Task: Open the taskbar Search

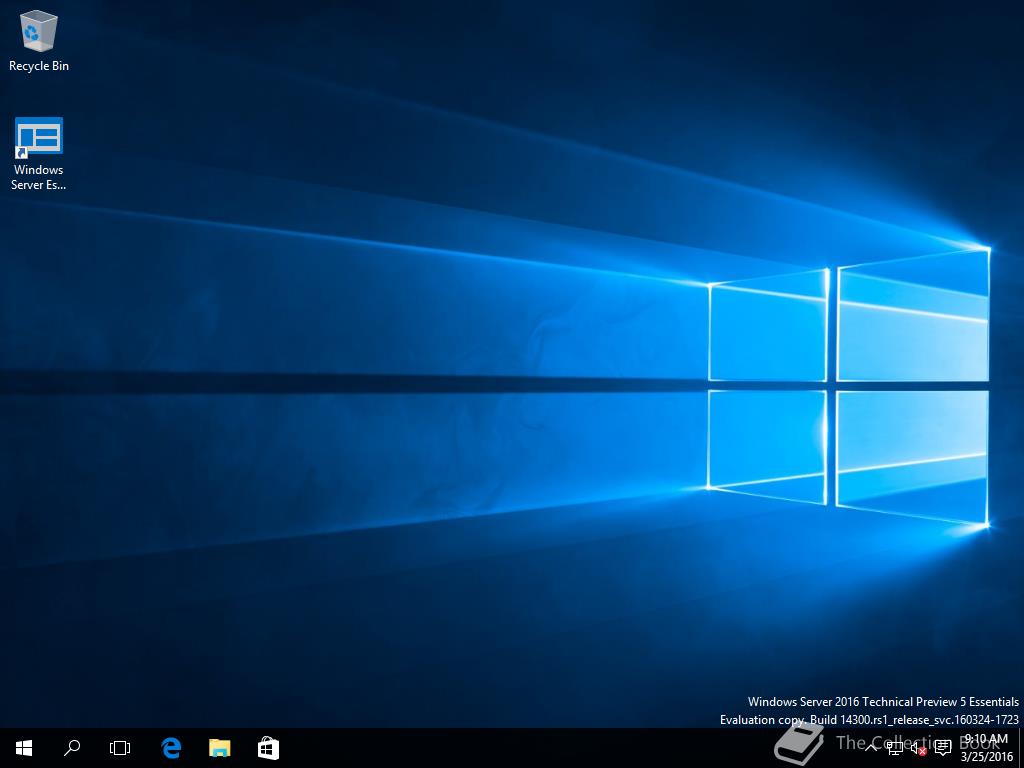Action: (x=72, y=748)
